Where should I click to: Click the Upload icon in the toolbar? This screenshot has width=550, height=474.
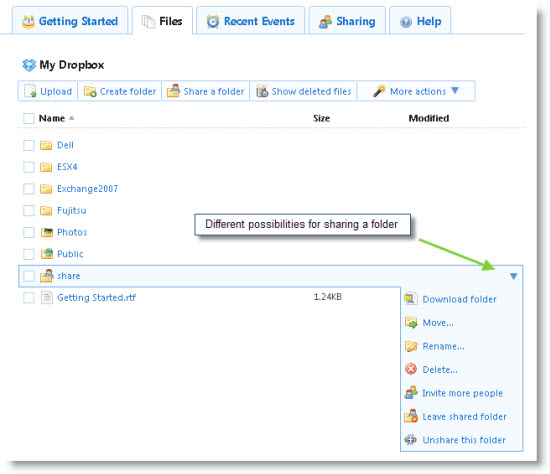30,91
